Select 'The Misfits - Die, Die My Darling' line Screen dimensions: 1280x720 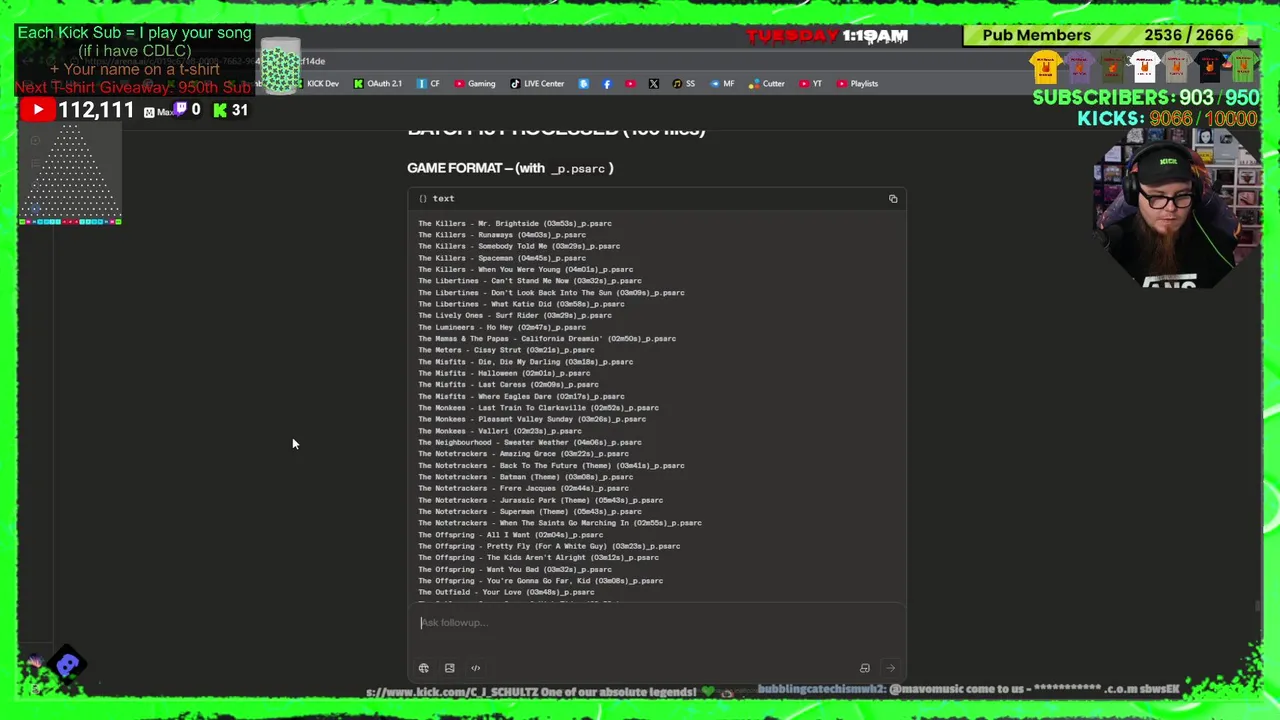pos(526,362)
